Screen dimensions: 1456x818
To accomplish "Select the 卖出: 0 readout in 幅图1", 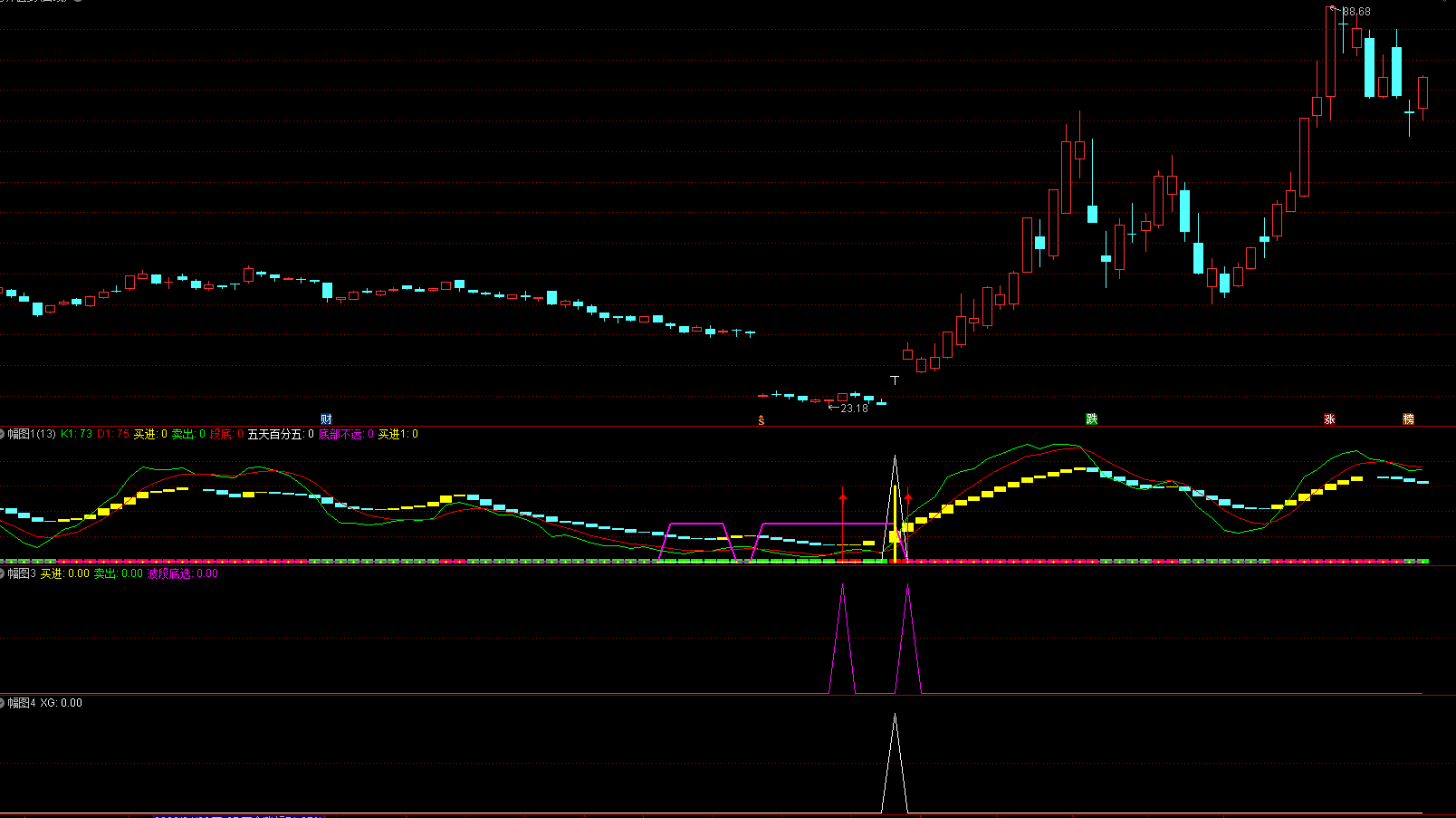I will coord(188,435).
